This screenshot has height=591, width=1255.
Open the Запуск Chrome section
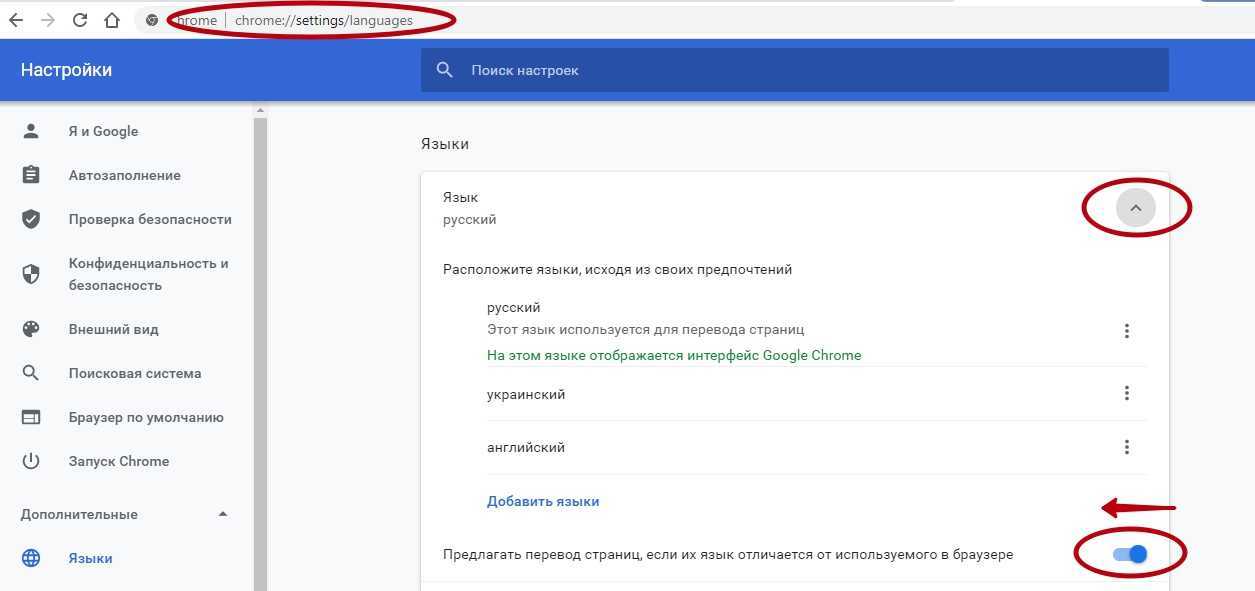click(119, 461)
